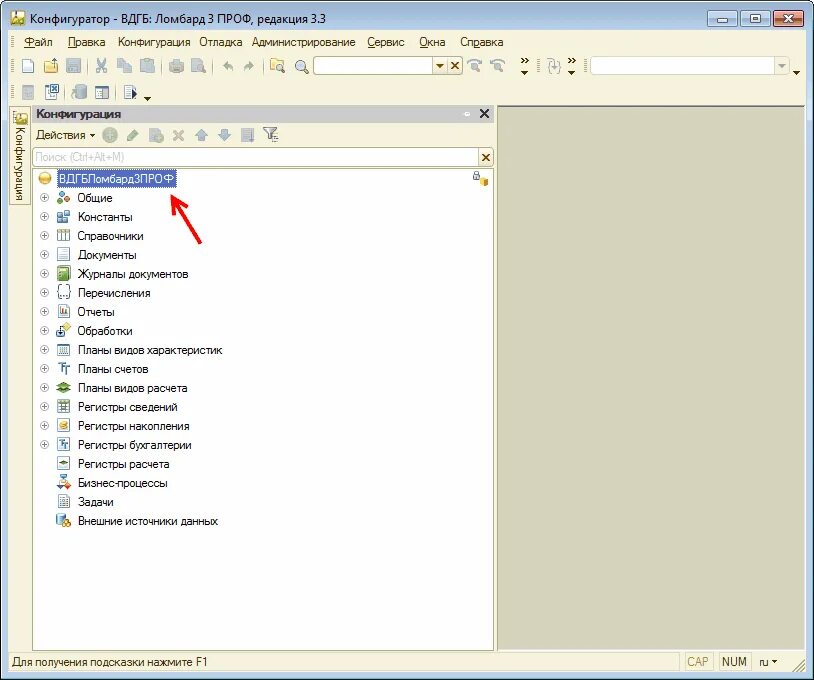Click the Paste clipboard toolbar icon
The image size is (814, 680).
(x=147, y=66)
